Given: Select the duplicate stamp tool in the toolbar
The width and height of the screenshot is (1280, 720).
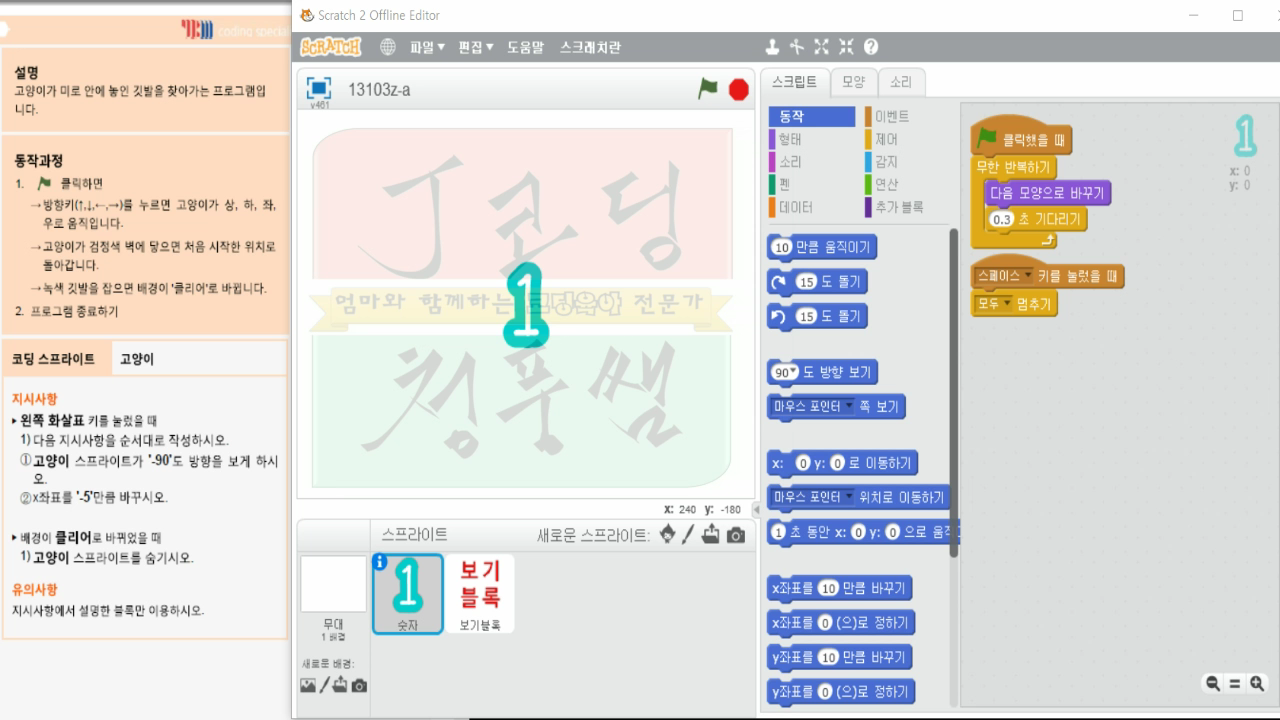Looking at the screenshot, I should pos(771,46).
